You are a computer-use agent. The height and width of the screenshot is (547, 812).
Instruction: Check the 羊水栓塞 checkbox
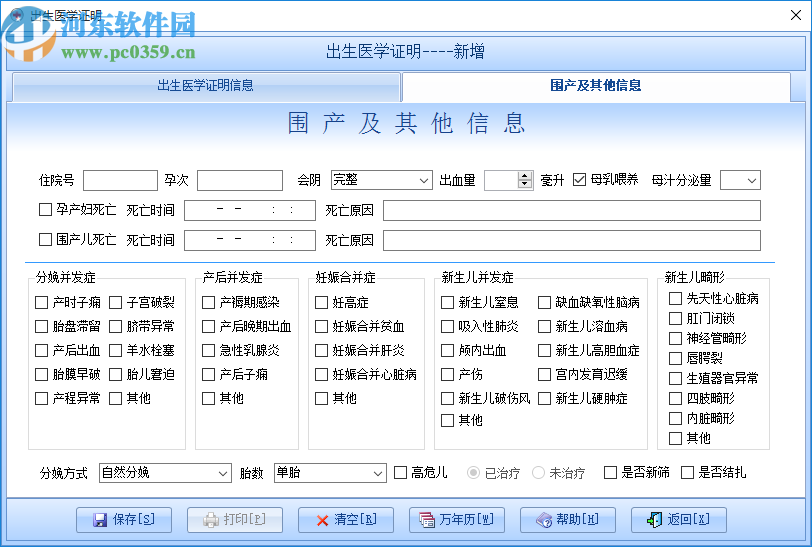pyautogui.click(x=115, y=351)
